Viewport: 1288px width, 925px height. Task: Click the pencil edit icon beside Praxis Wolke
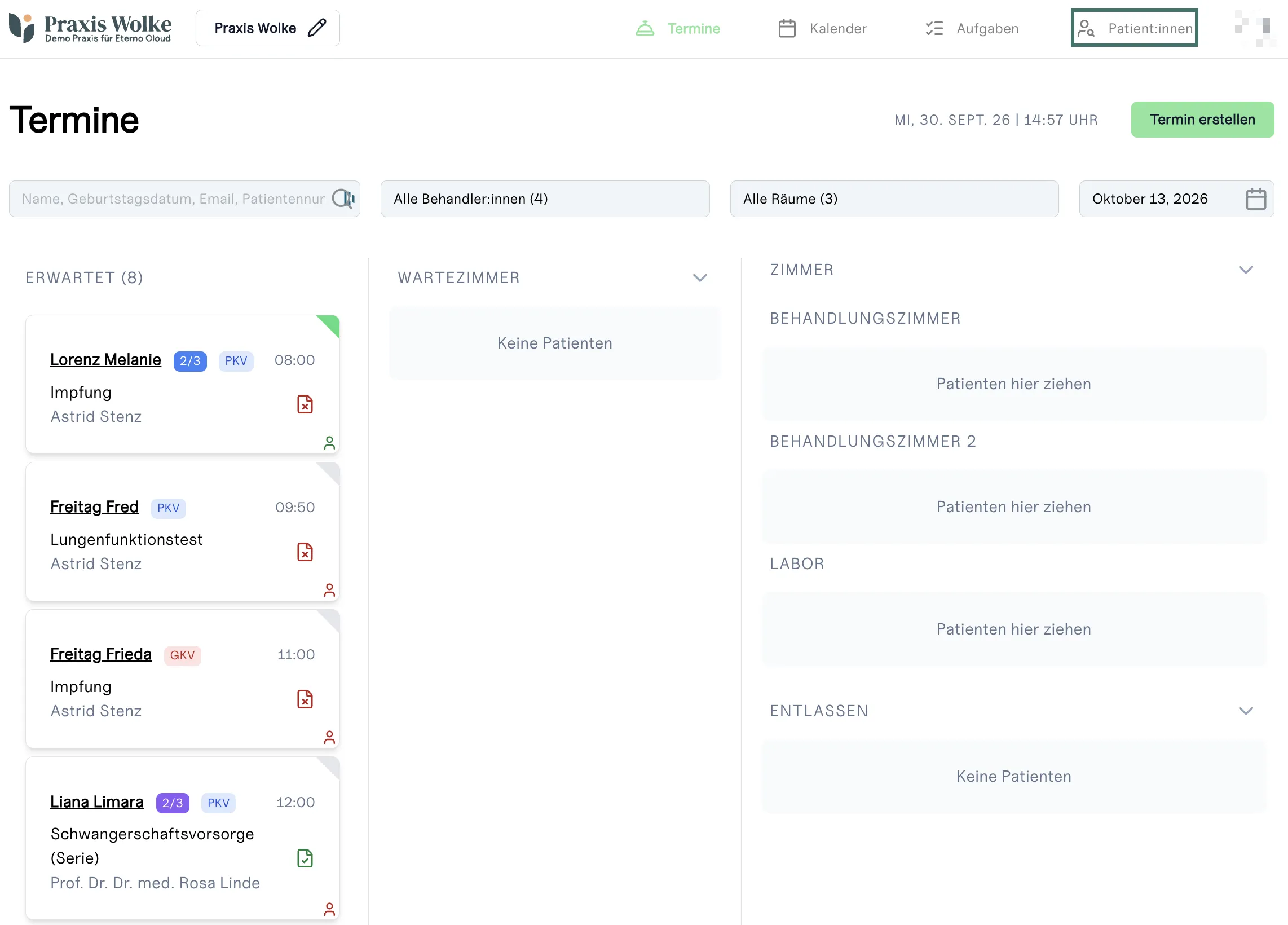pyautogui.click(x=317, y=28)
